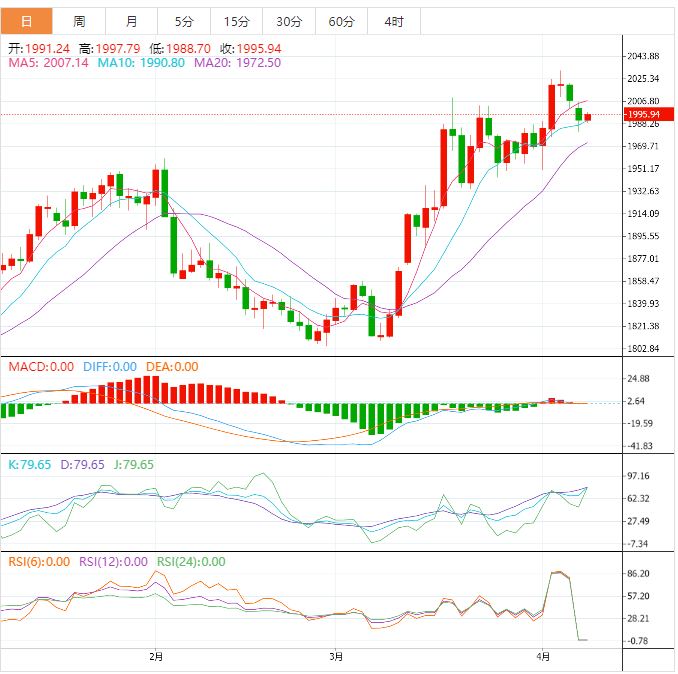Click the KDJ K value label
This screenshot has width=678, height=674.
point(29,465)
